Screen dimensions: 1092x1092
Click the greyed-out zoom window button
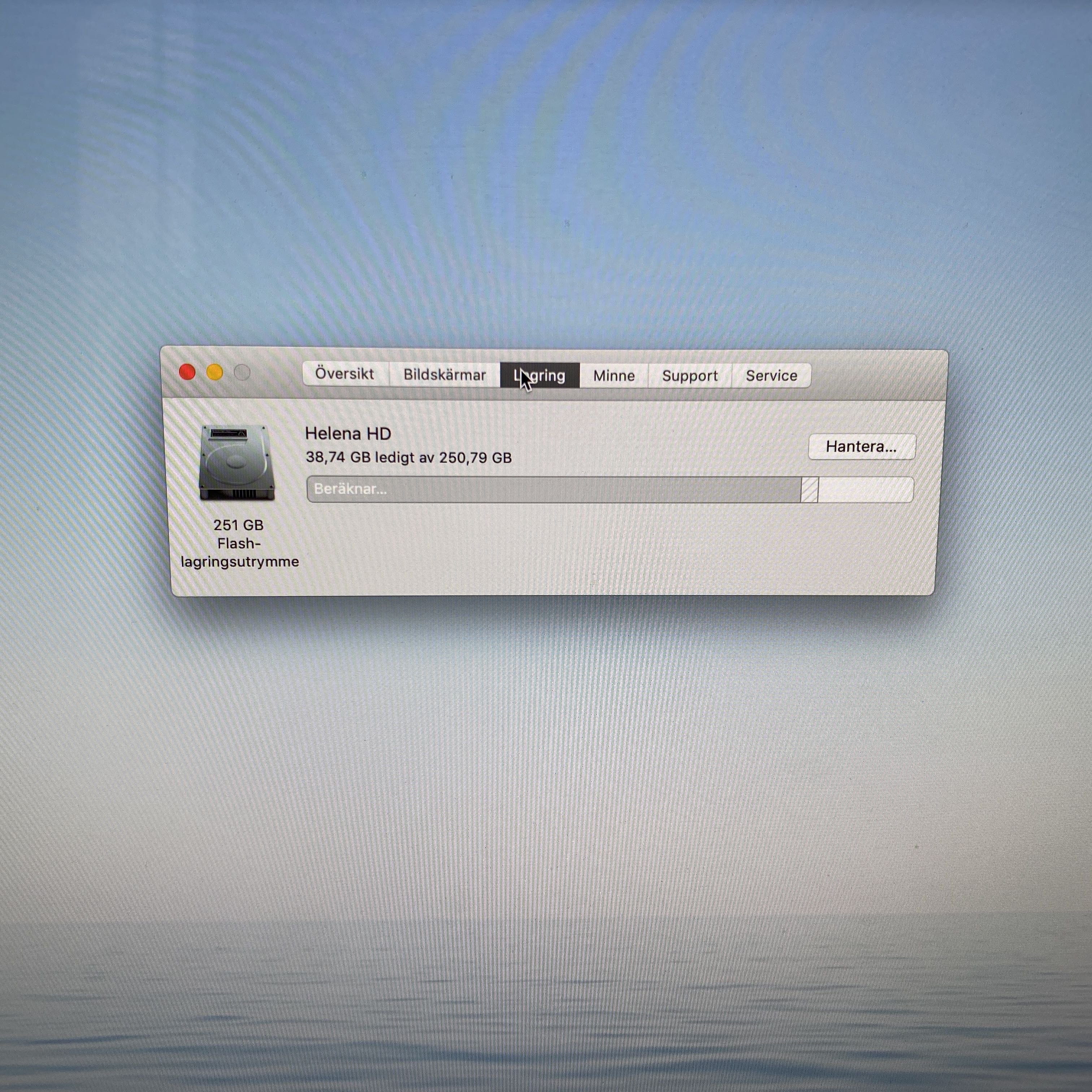coord(242,372)
